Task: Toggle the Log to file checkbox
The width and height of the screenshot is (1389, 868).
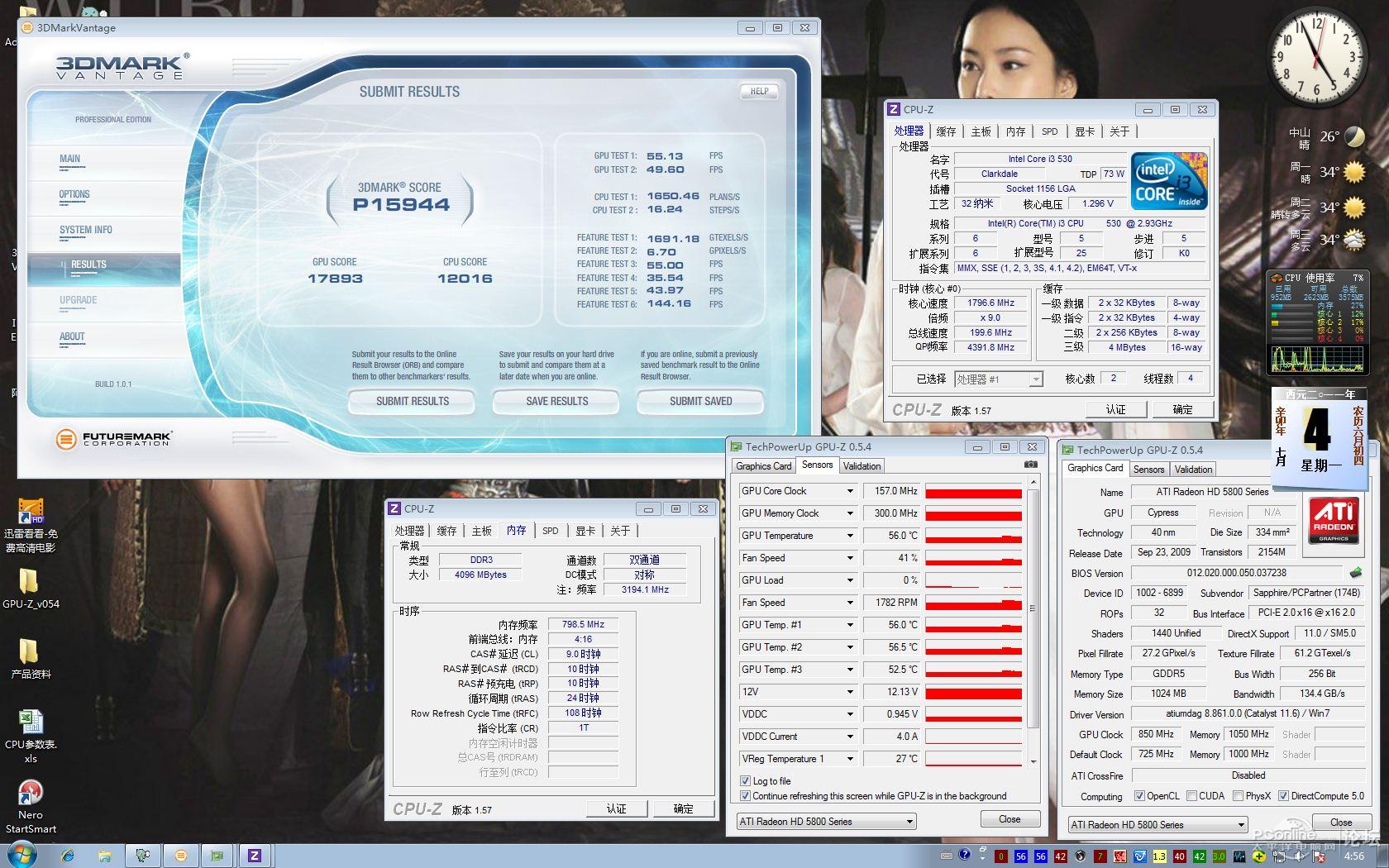Action: pyautogui.click(x=745, y=780)
